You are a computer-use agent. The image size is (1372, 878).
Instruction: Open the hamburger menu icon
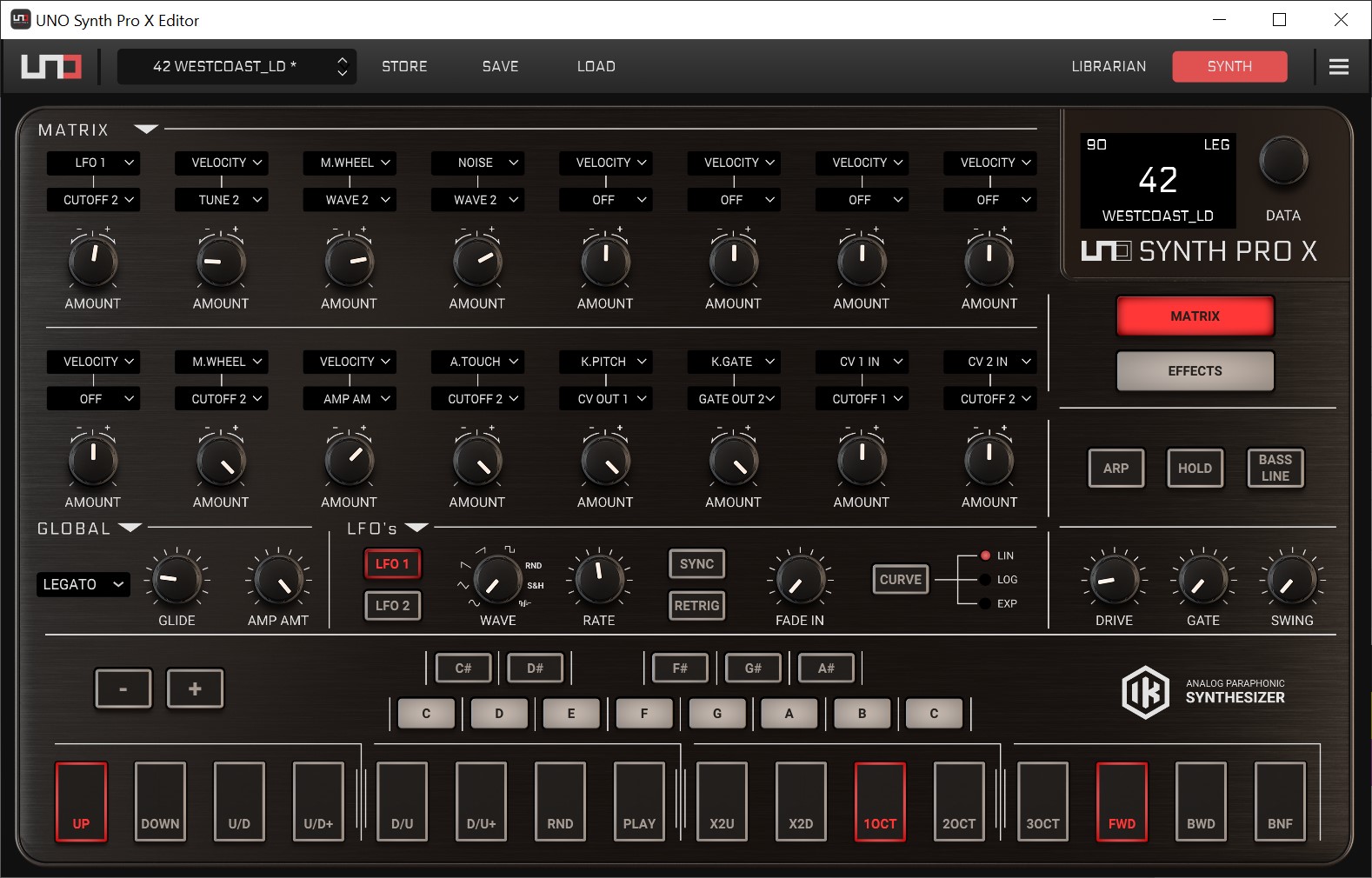point(1338,66)
